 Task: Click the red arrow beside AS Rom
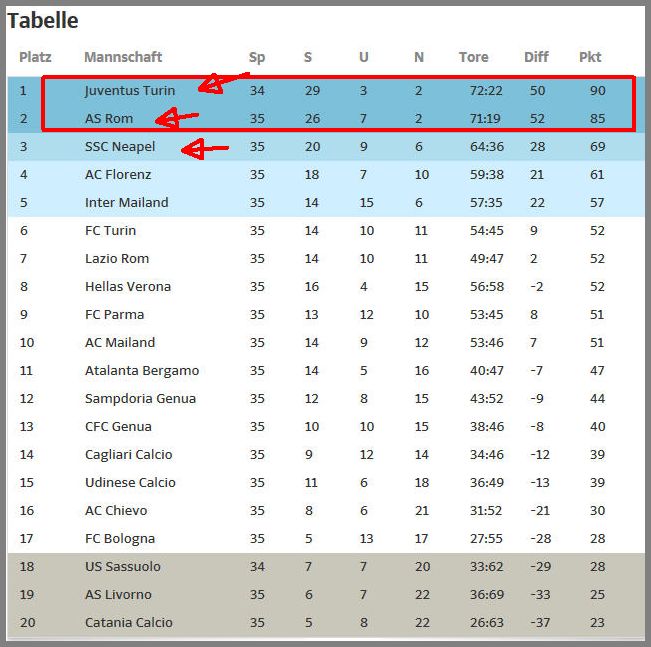[176, 118]
